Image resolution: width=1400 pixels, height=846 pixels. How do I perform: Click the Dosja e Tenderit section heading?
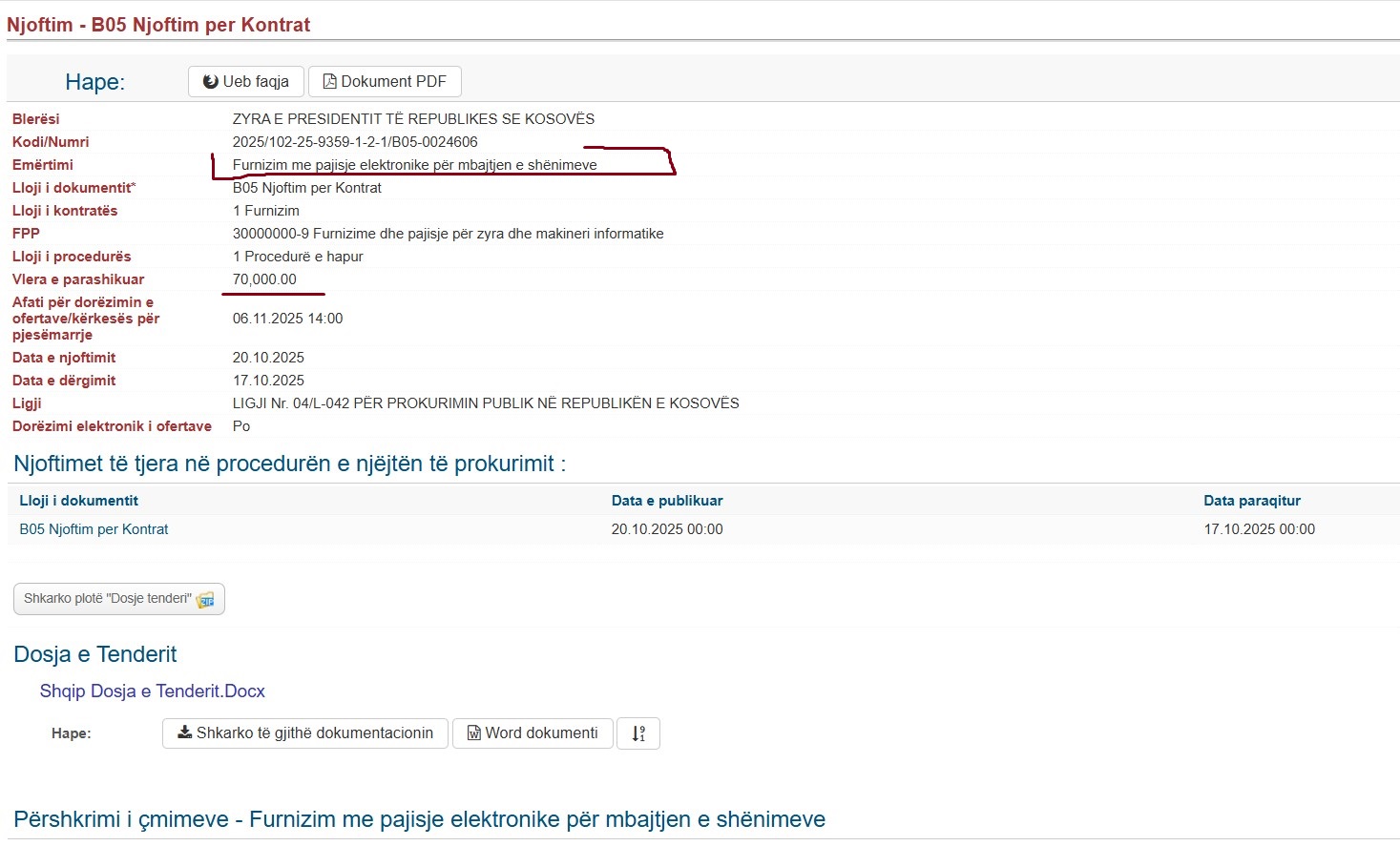coord(95,654)
